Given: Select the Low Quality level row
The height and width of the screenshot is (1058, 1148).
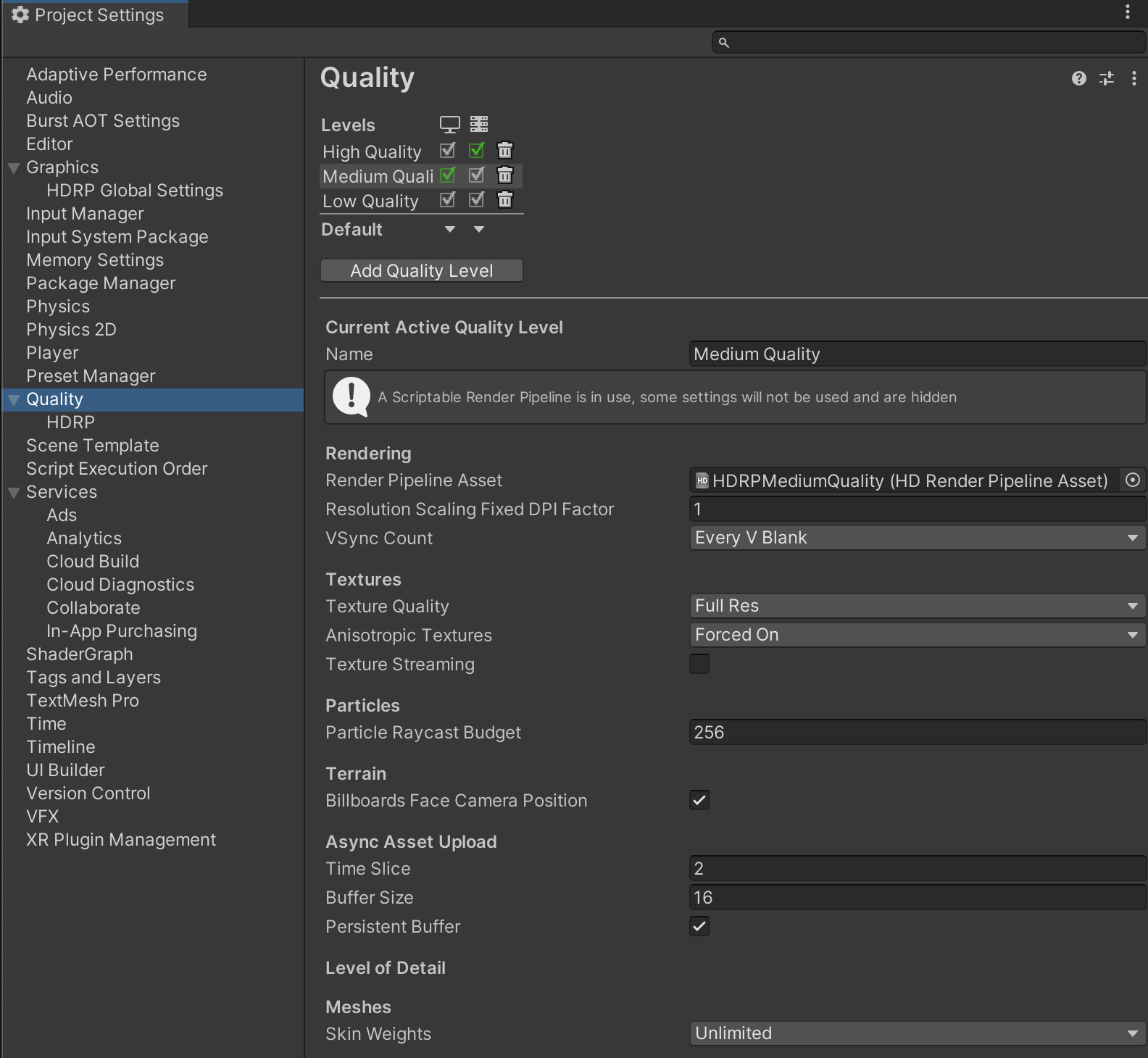Looking at the screenshot, I should click(370, 201).
